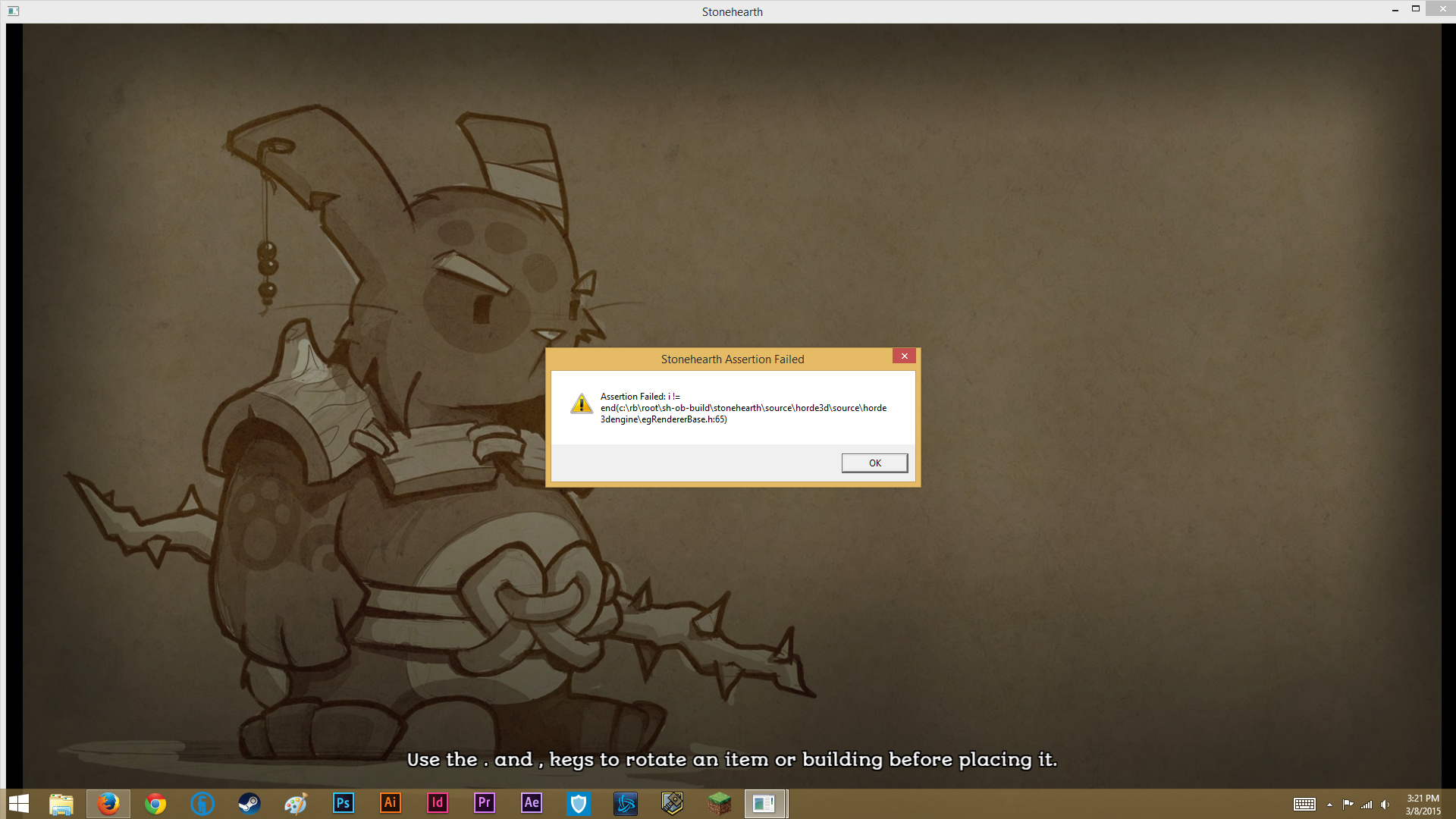The height and width of the screenshot is (819, 1456).
Task: Launch the Paint palette app in taskbar
Action: point(296,804)
